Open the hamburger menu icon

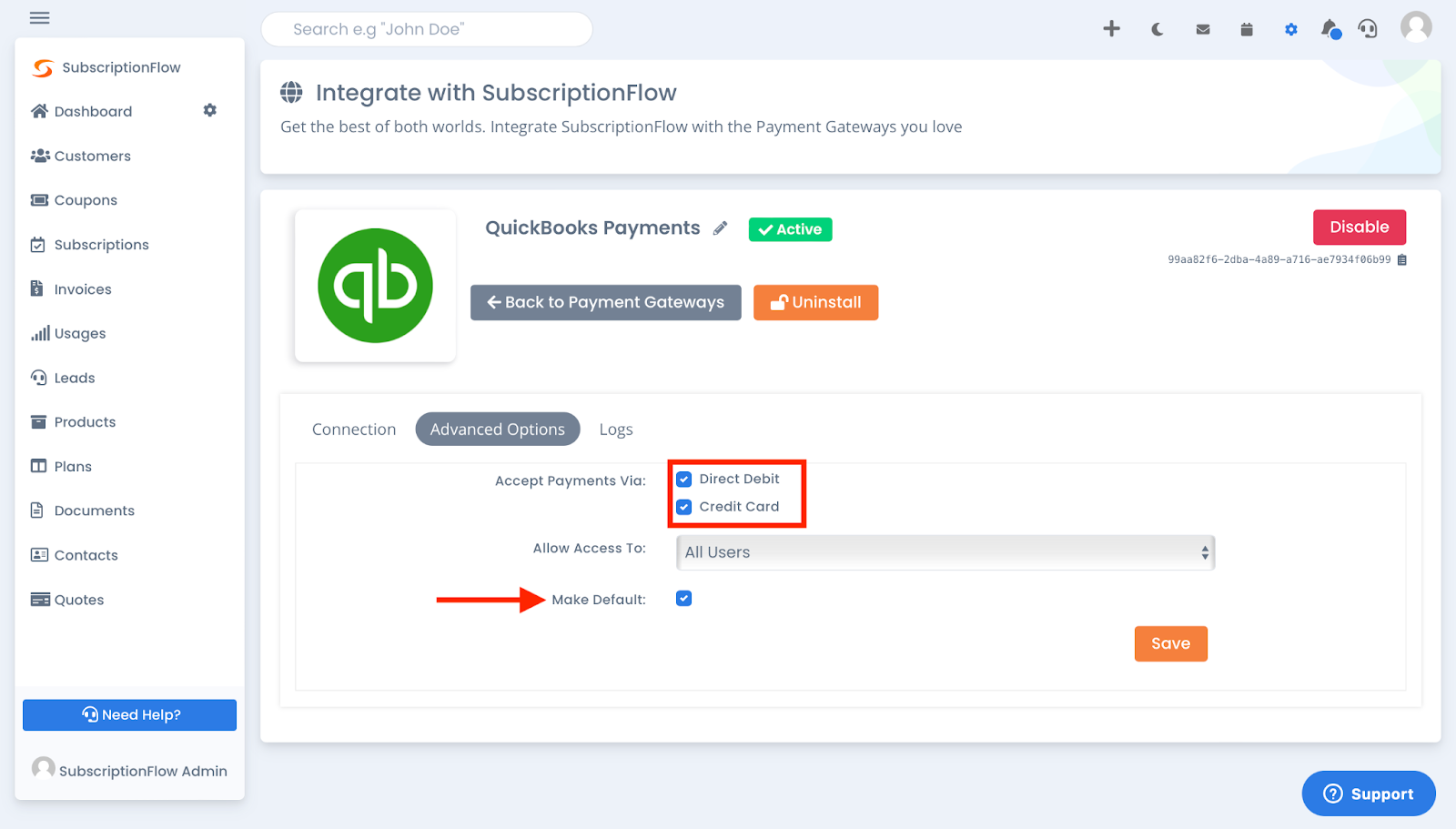[x=39, y=17]
